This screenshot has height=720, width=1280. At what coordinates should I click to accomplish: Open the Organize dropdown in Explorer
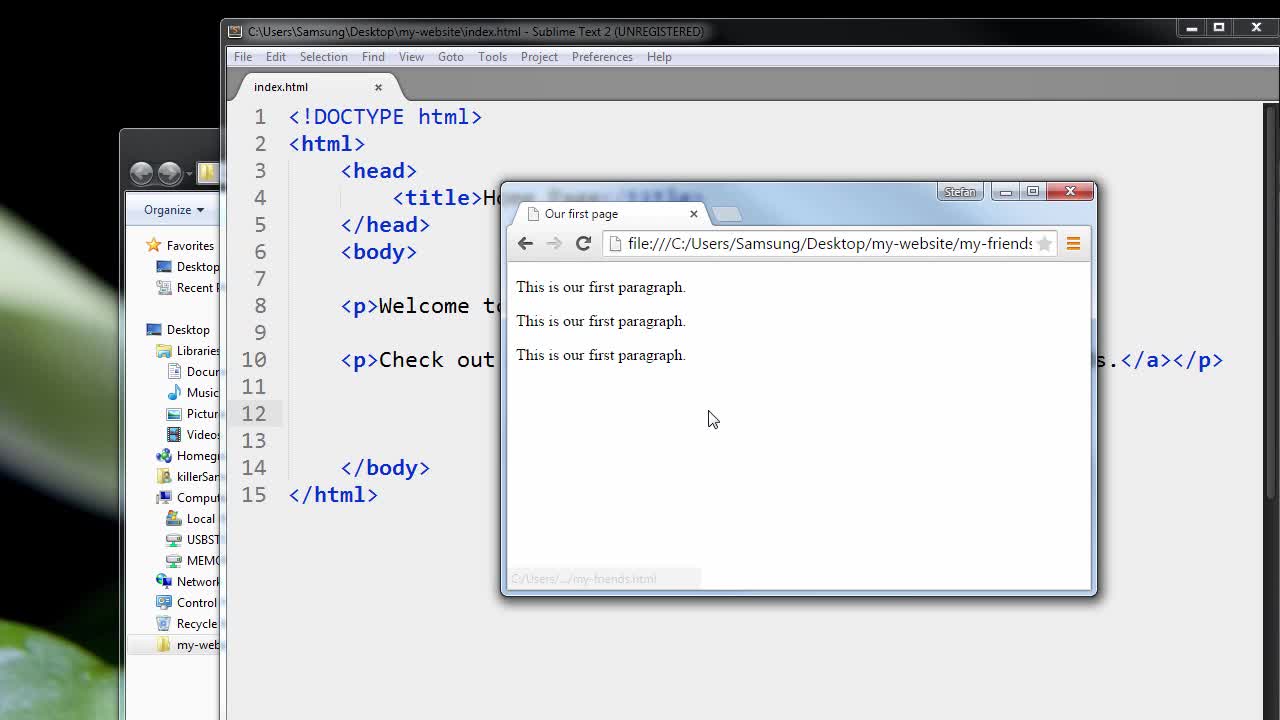173,210
